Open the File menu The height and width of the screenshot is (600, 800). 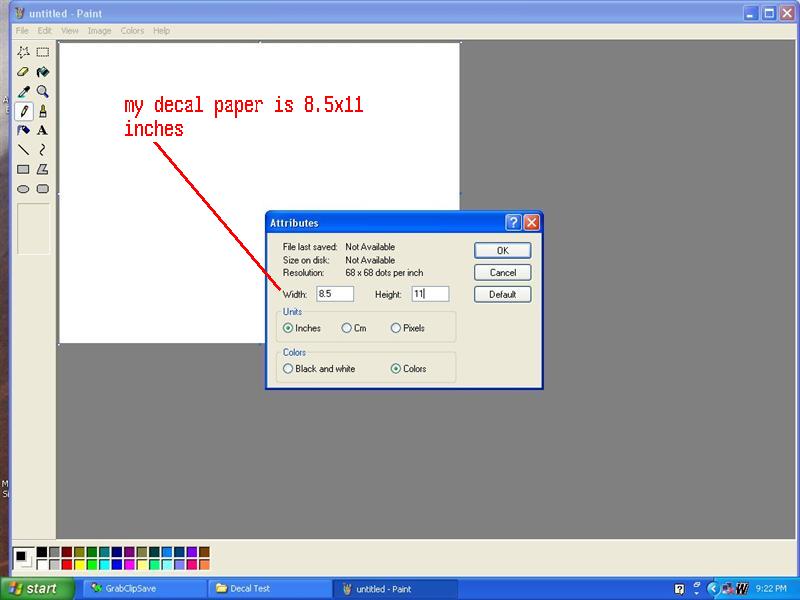(x=22, y=31)
